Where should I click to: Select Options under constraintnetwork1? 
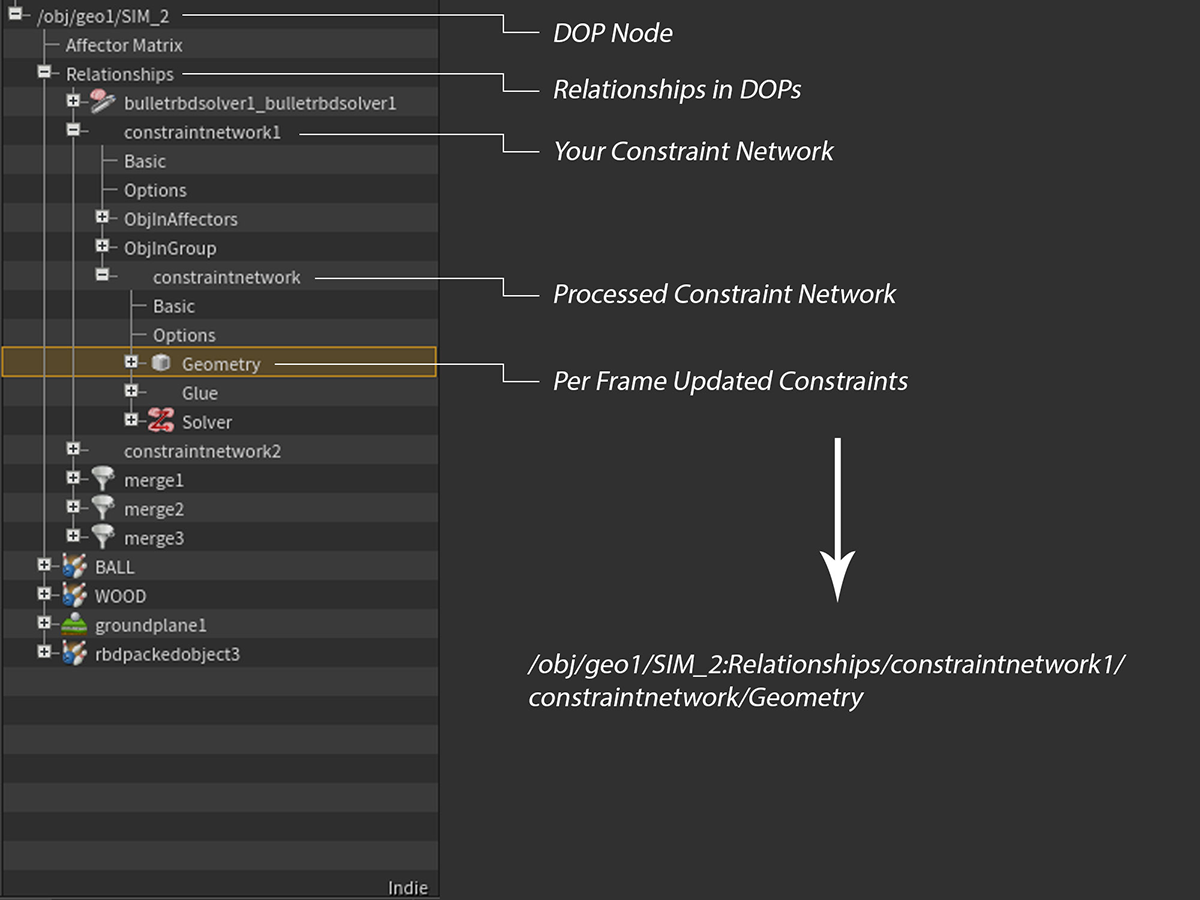click(x=155, y=190)
